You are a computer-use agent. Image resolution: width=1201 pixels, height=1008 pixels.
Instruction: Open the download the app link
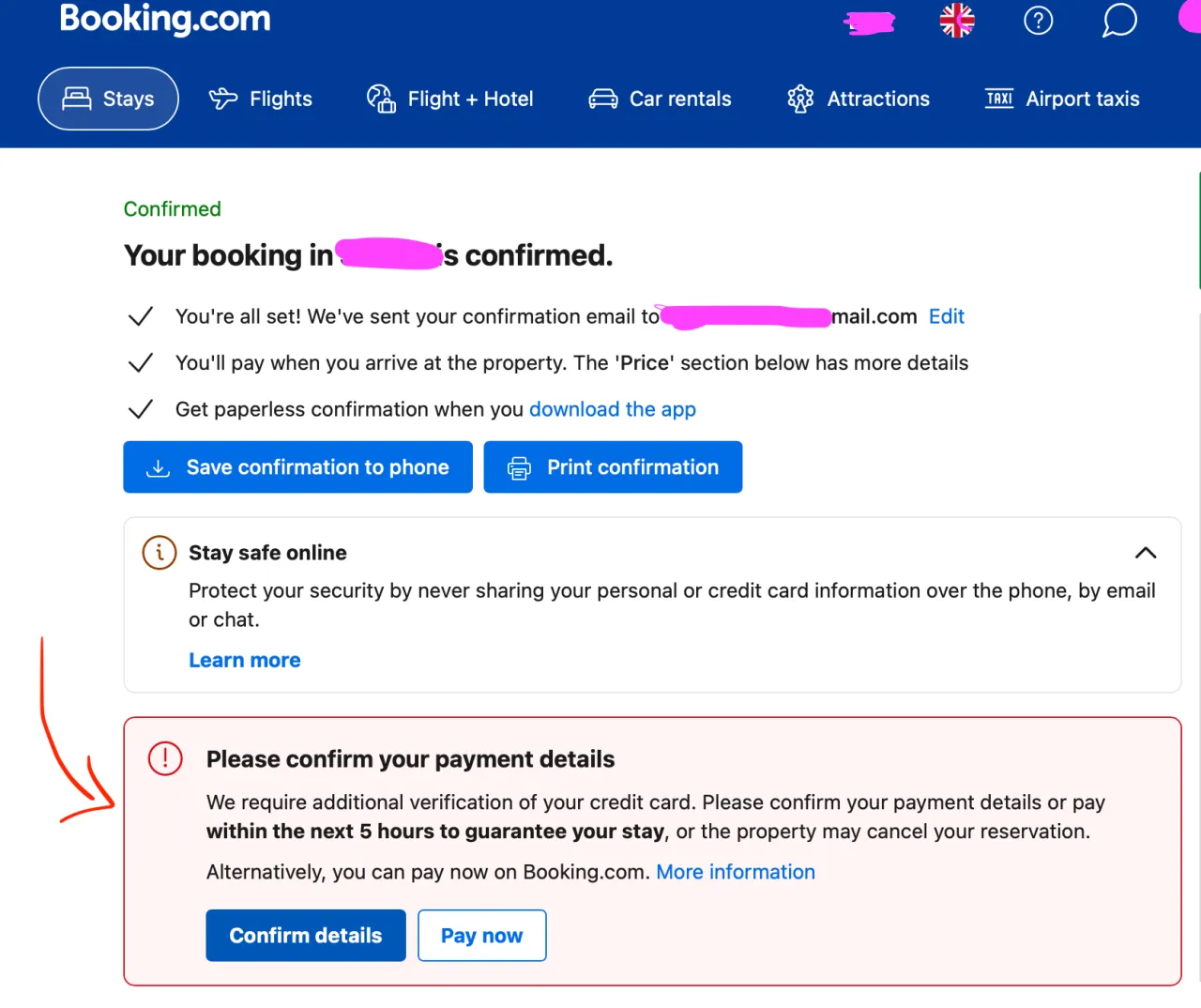pos(613,409)
